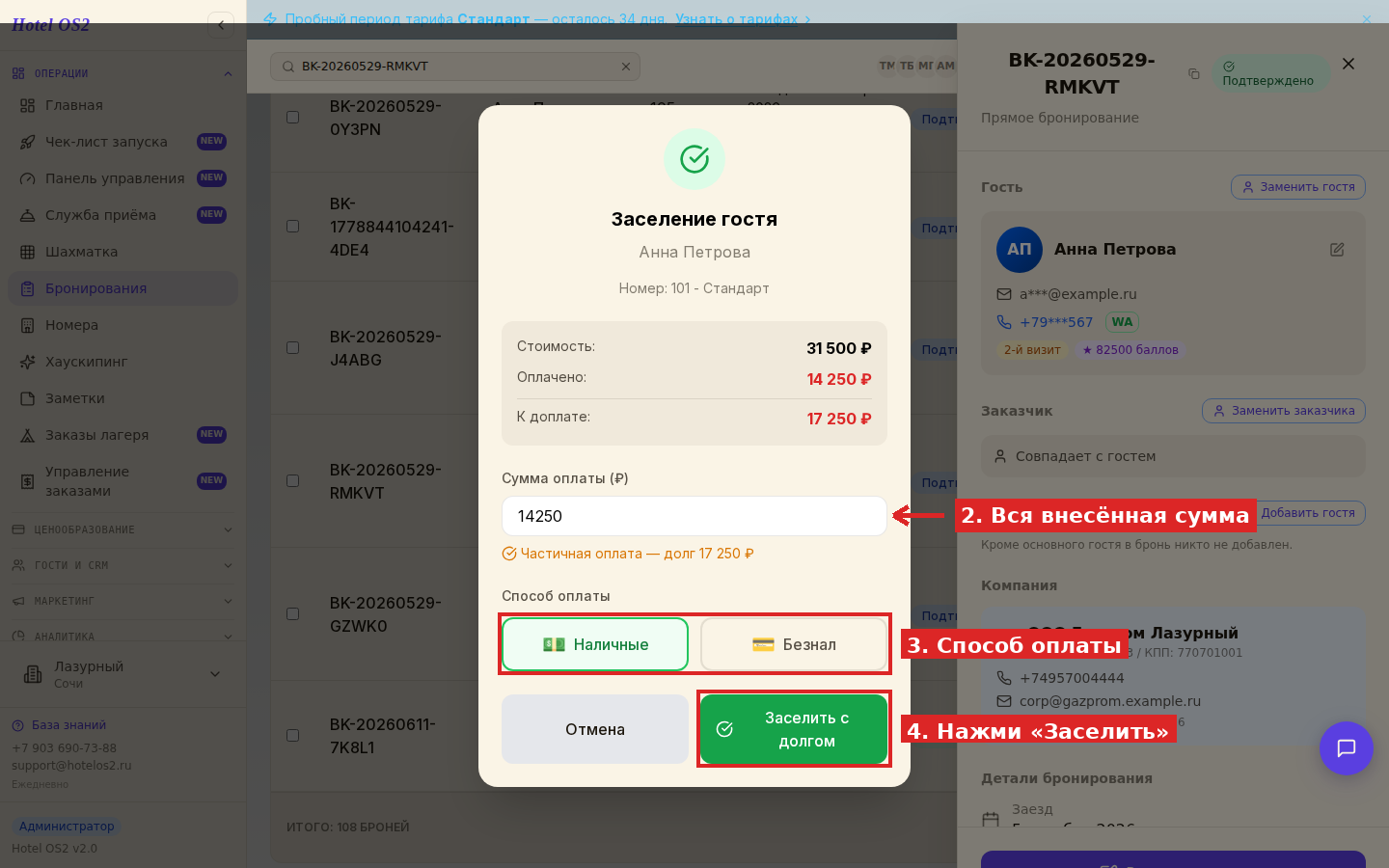Screen dimensions: 1389x868
Task: Click the Служба приёма bell icon
Action: click(x=27, y=215)
